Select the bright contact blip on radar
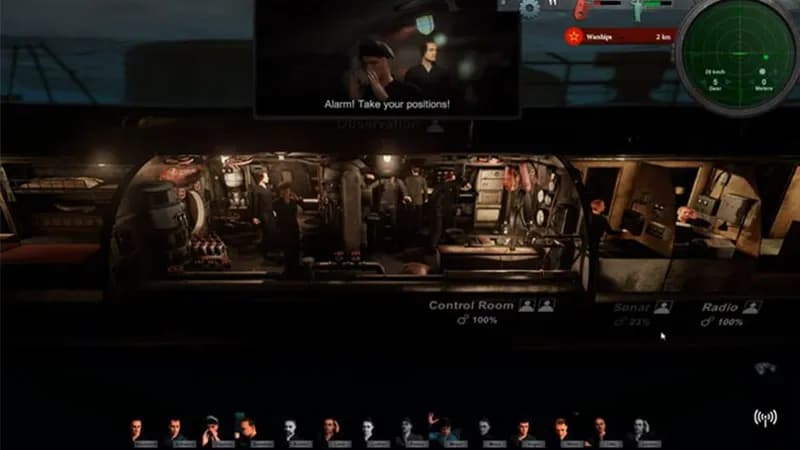800x450 pixels. [x=766, y=57]
